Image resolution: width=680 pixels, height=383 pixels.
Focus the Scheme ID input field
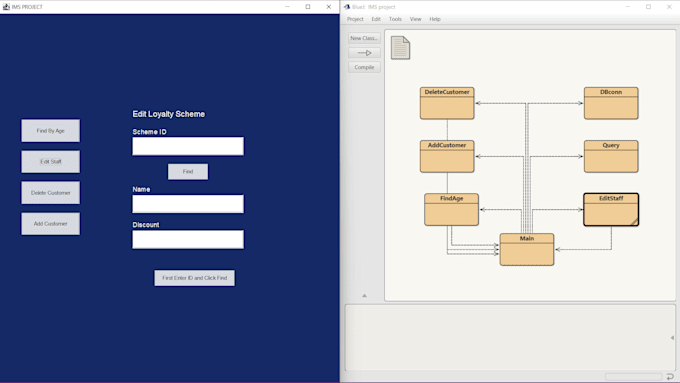(x=188, y=146)
